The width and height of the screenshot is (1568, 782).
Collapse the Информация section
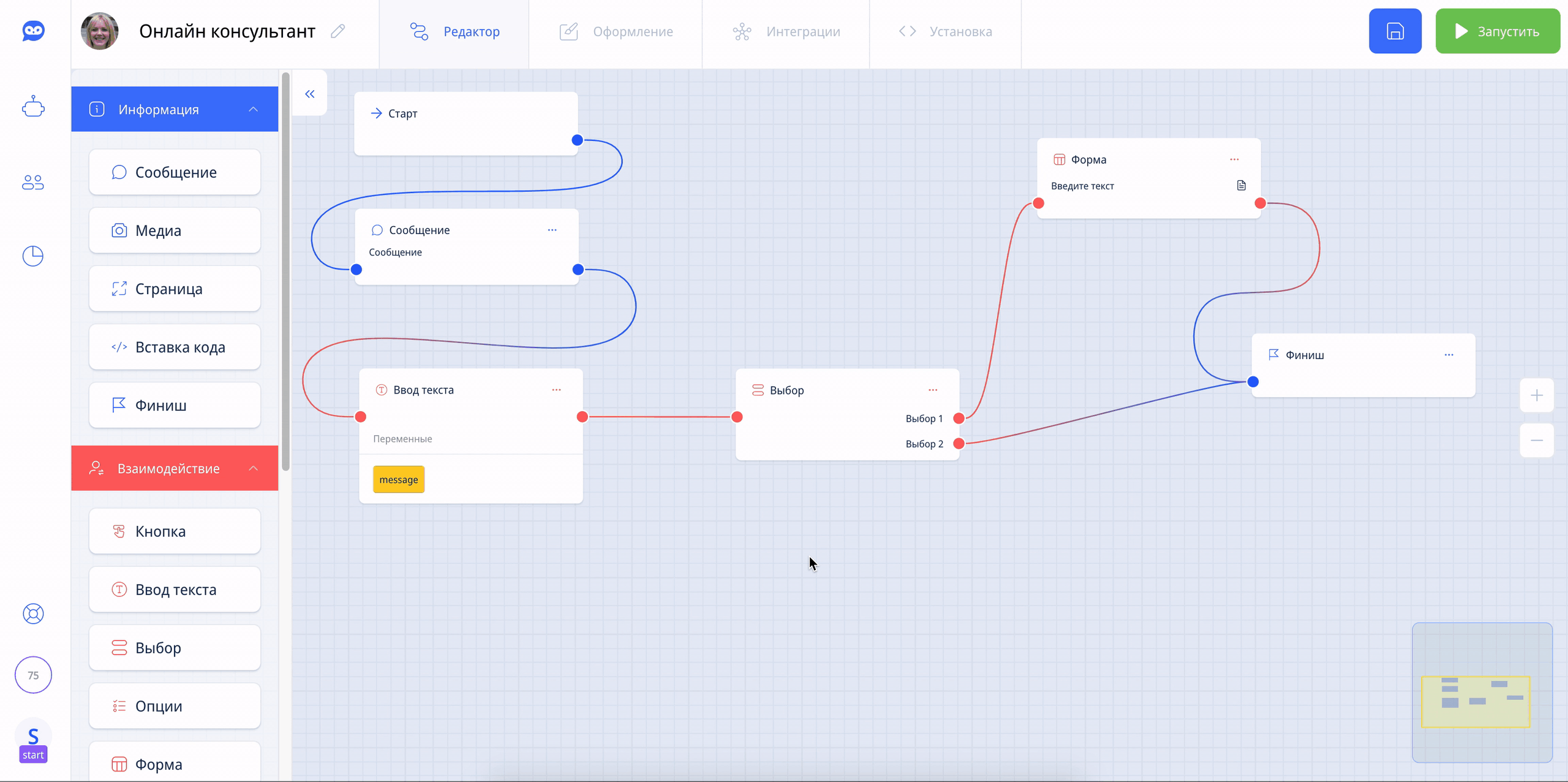[x=253, y=109]
